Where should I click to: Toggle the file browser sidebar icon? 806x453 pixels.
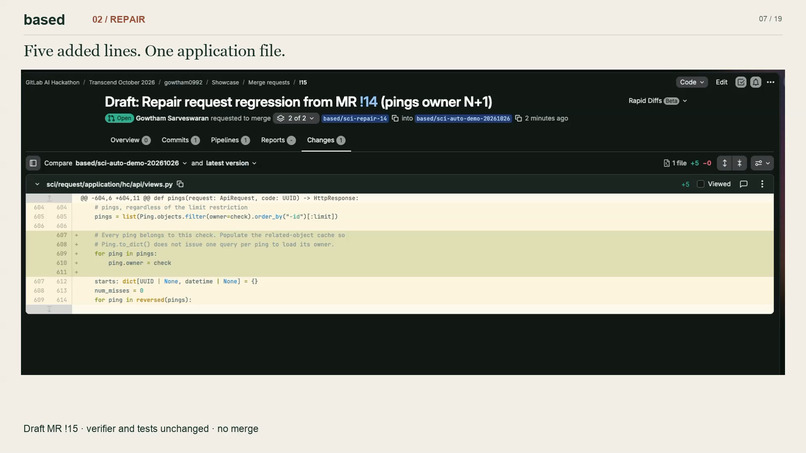[x=33, y=163]
